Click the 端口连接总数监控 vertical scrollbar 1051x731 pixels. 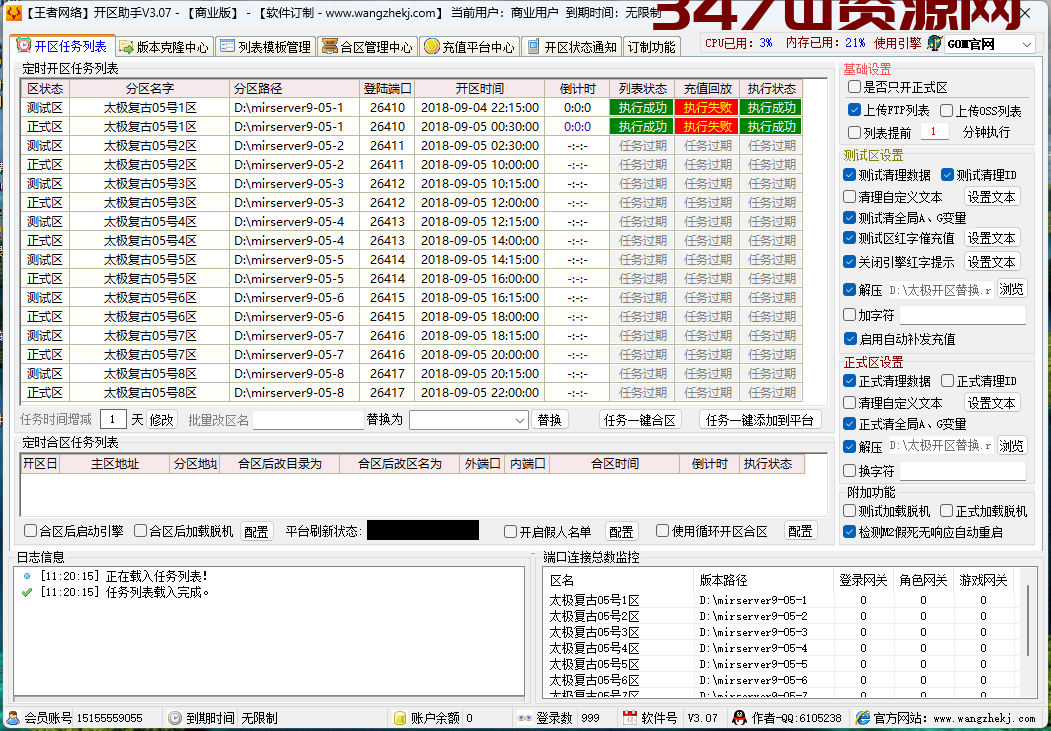[x=1028, y=620]
